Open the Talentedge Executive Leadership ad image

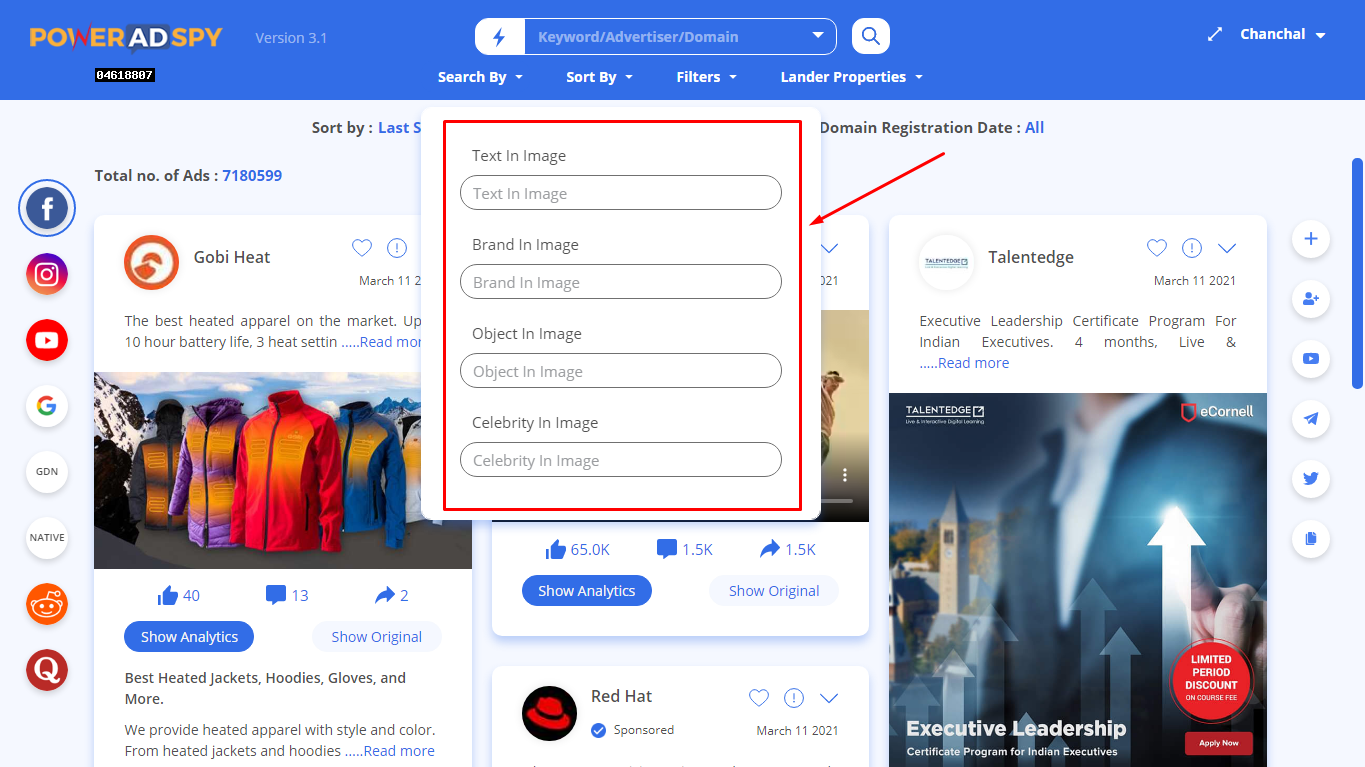click(1078, 580)
